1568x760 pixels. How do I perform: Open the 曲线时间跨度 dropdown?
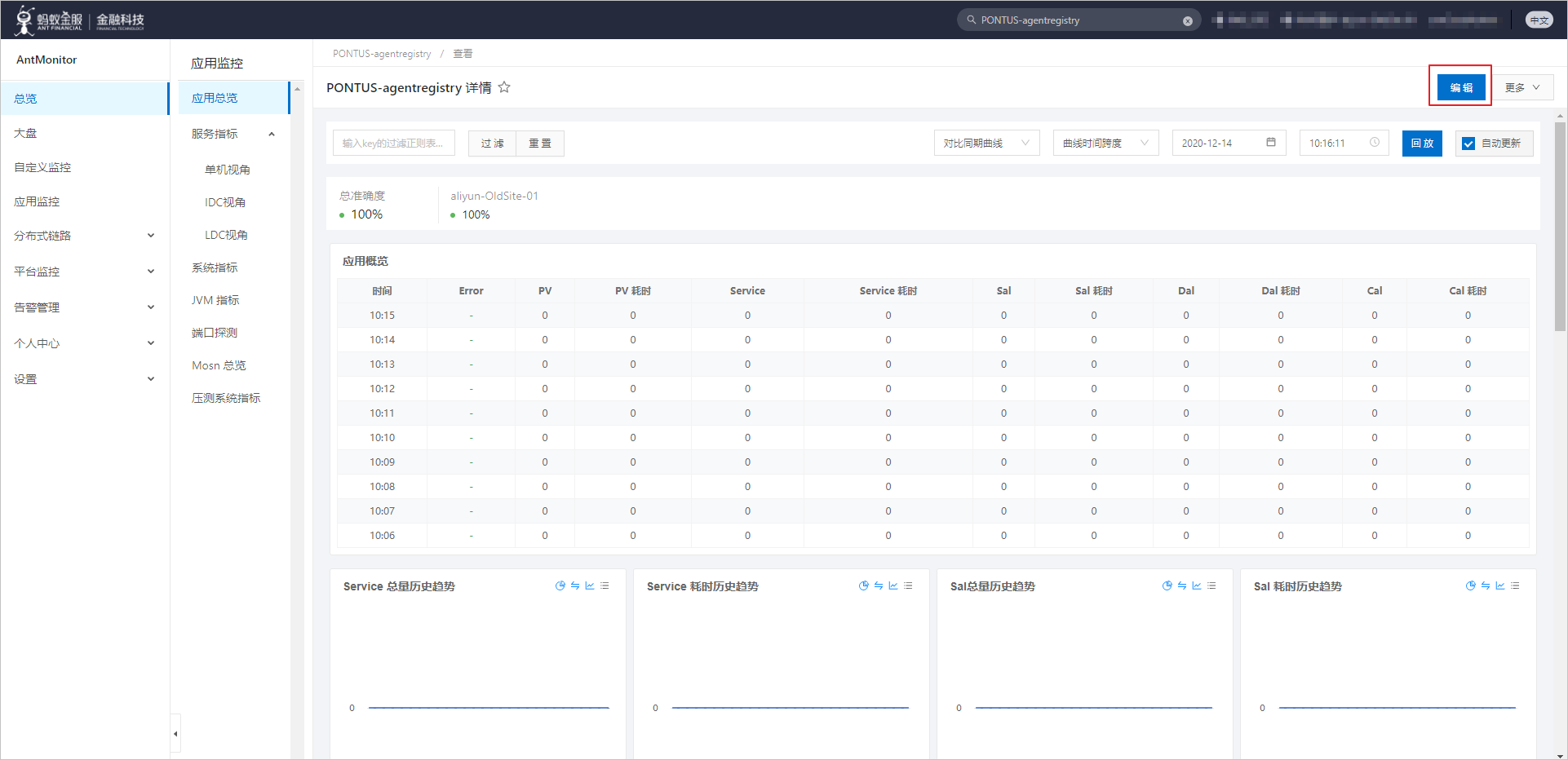1105,143
